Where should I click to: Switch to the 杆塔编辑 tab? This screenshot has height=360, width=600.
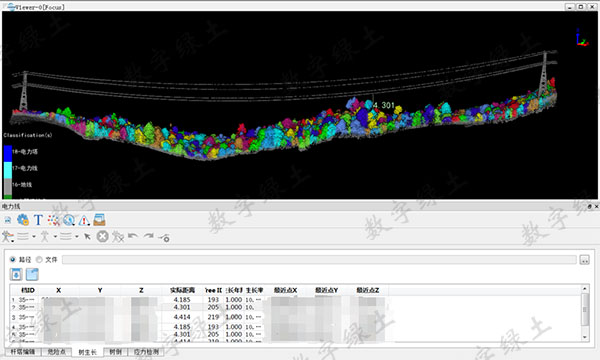tap(23, 352)
